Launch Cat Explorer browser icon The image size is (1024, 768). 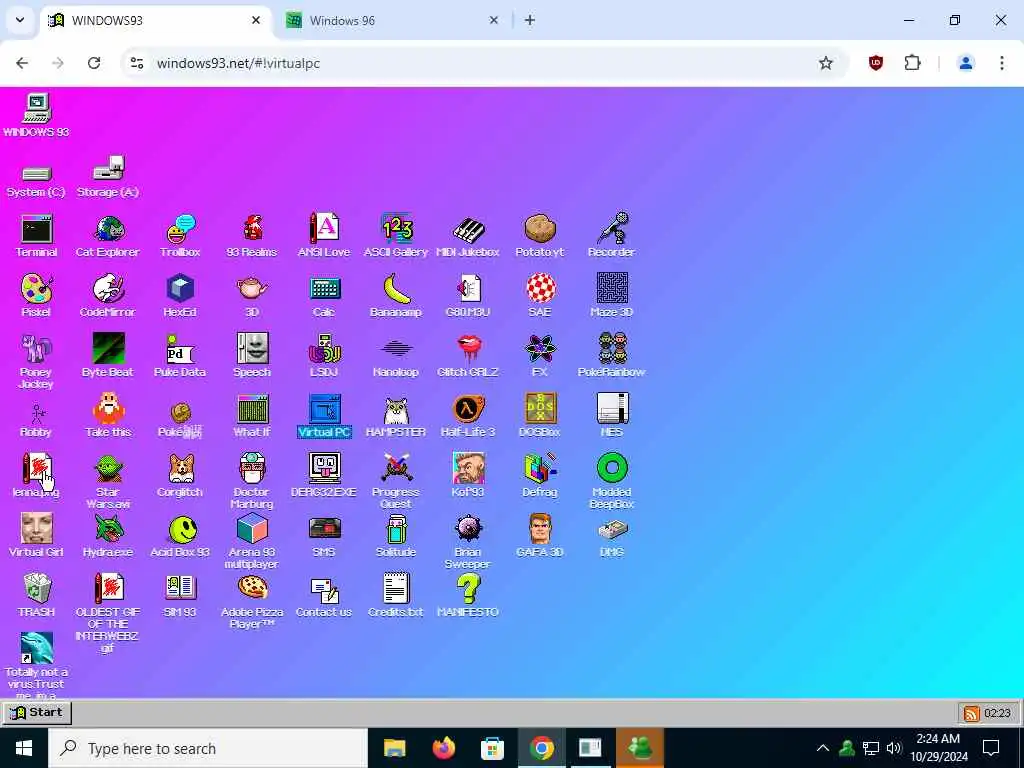[x=108, y=235]
